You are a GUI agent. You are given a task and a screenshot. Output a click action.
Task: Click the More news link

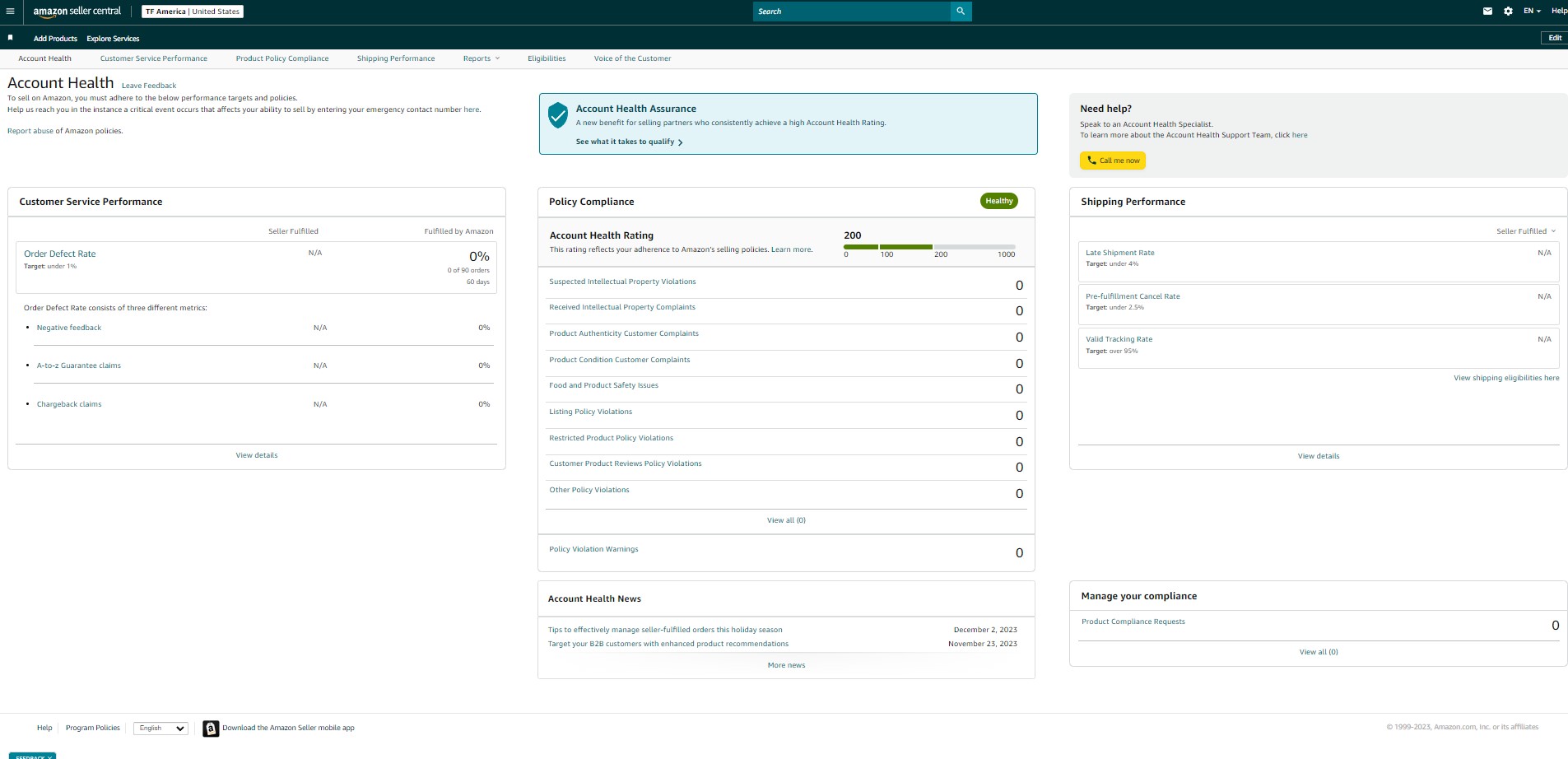click(x=786, y=665)
